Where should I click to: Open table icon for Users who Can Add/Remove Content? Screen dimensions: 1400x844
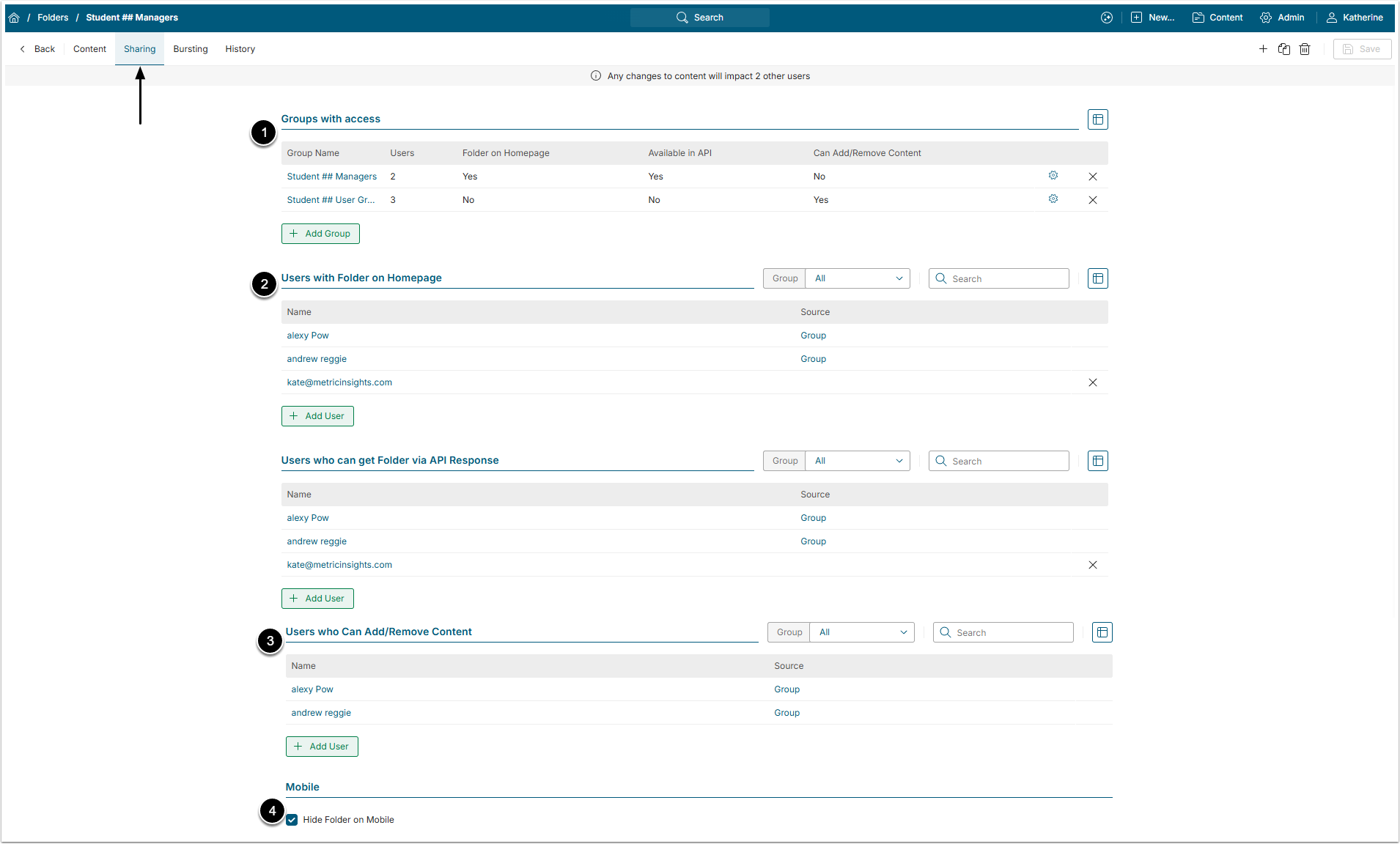1102,632
